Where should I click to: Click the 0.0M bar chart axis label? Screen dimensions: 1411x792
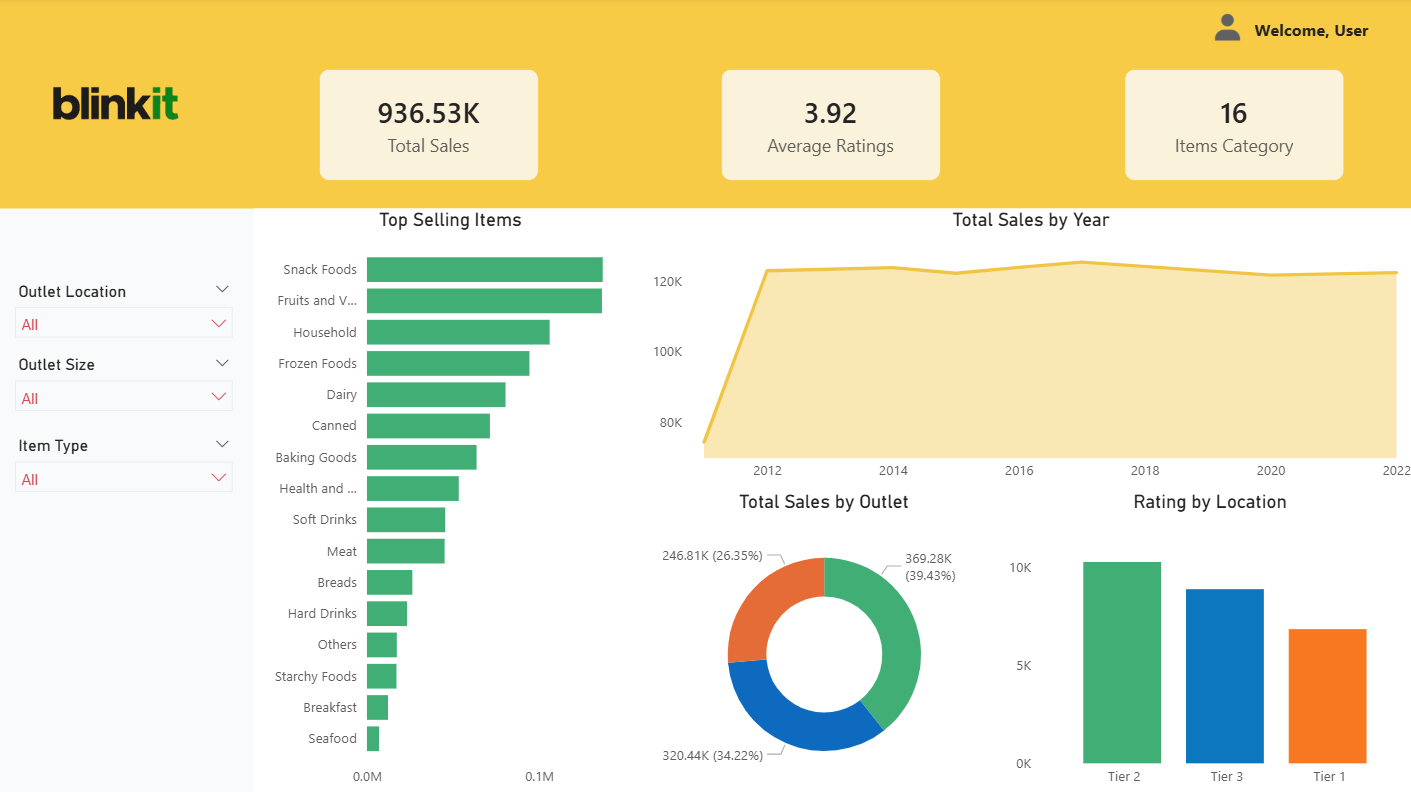click(367, 777)
